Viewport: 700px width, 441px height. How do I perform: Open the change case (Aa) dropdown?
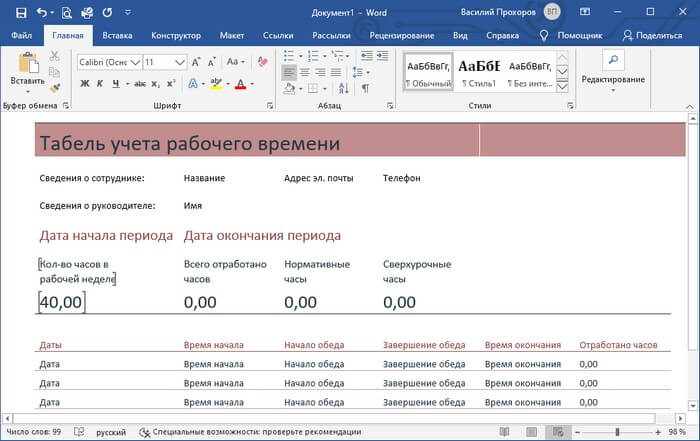[236, 62]
